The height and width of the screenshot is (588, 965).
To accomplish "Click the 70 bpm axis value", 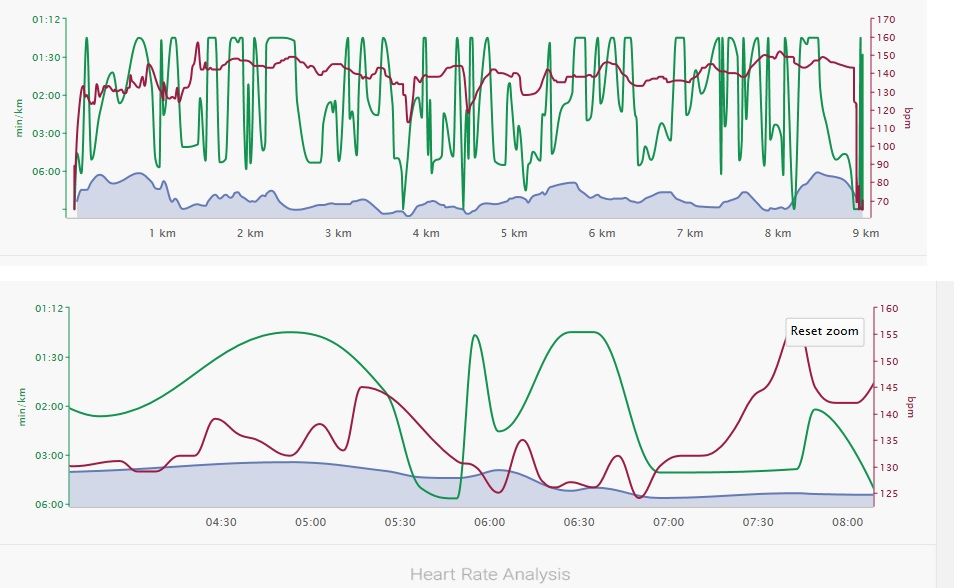I will point(881,201).
